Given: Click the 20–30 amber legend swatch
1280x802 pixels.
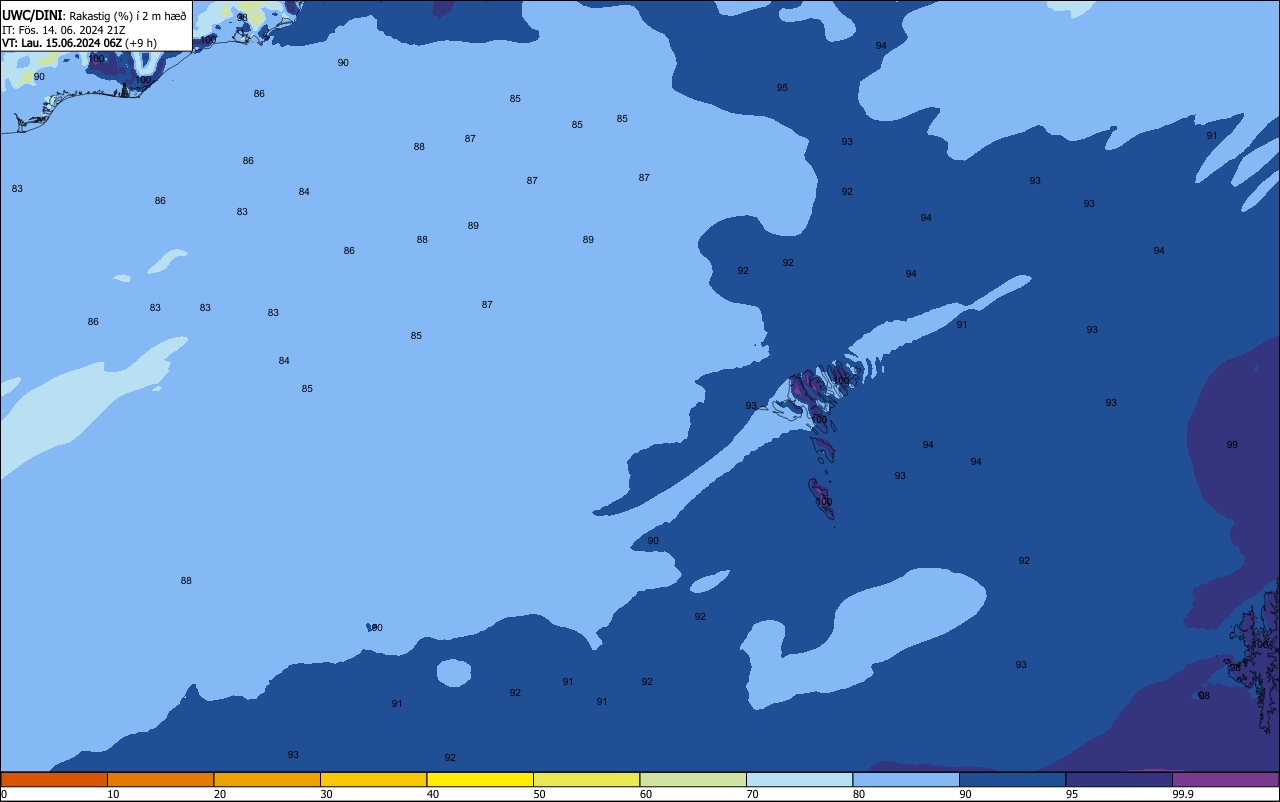Looking at the screenshot, I should pos(267,779).
